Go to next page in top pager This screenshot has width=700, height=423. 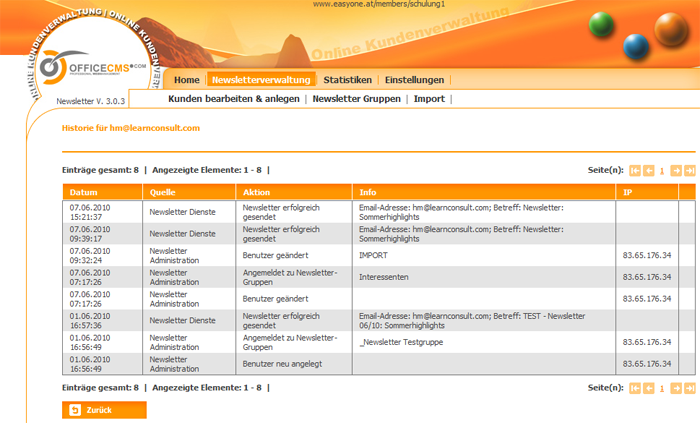coord(676,170)
